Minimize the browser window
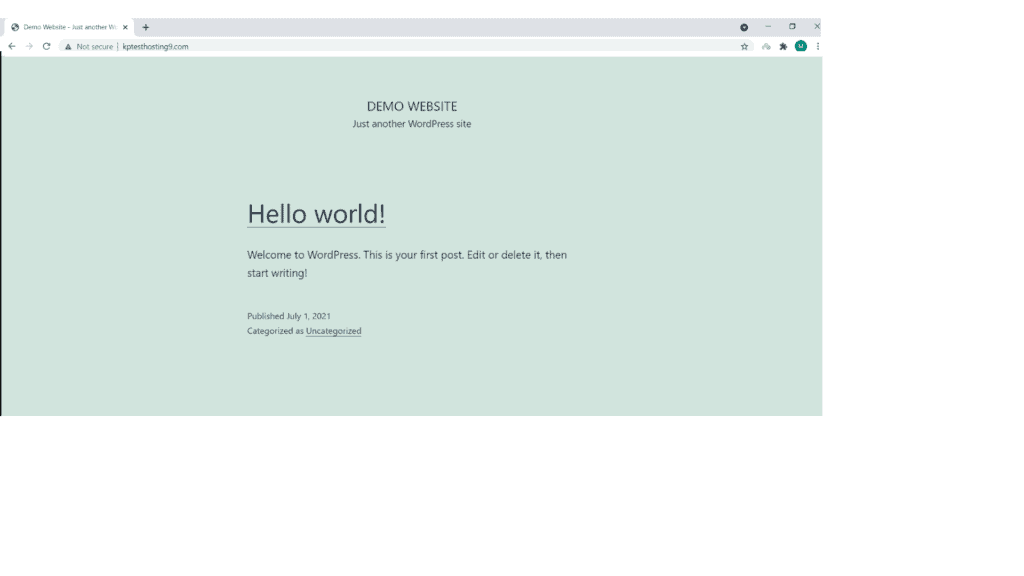Screen dimensions: 1024x576 pos(767,27)
